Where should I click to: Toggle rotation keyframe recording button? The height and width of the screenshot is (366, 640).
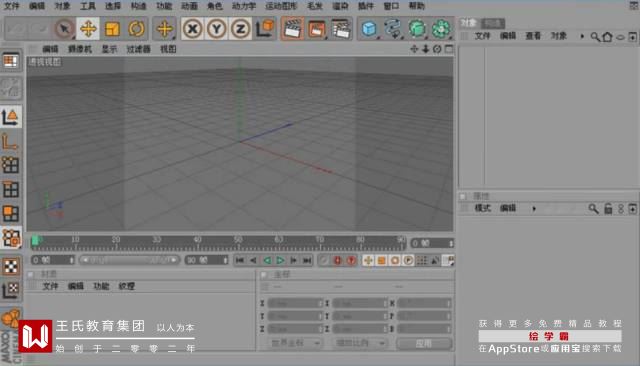[395, 260]
